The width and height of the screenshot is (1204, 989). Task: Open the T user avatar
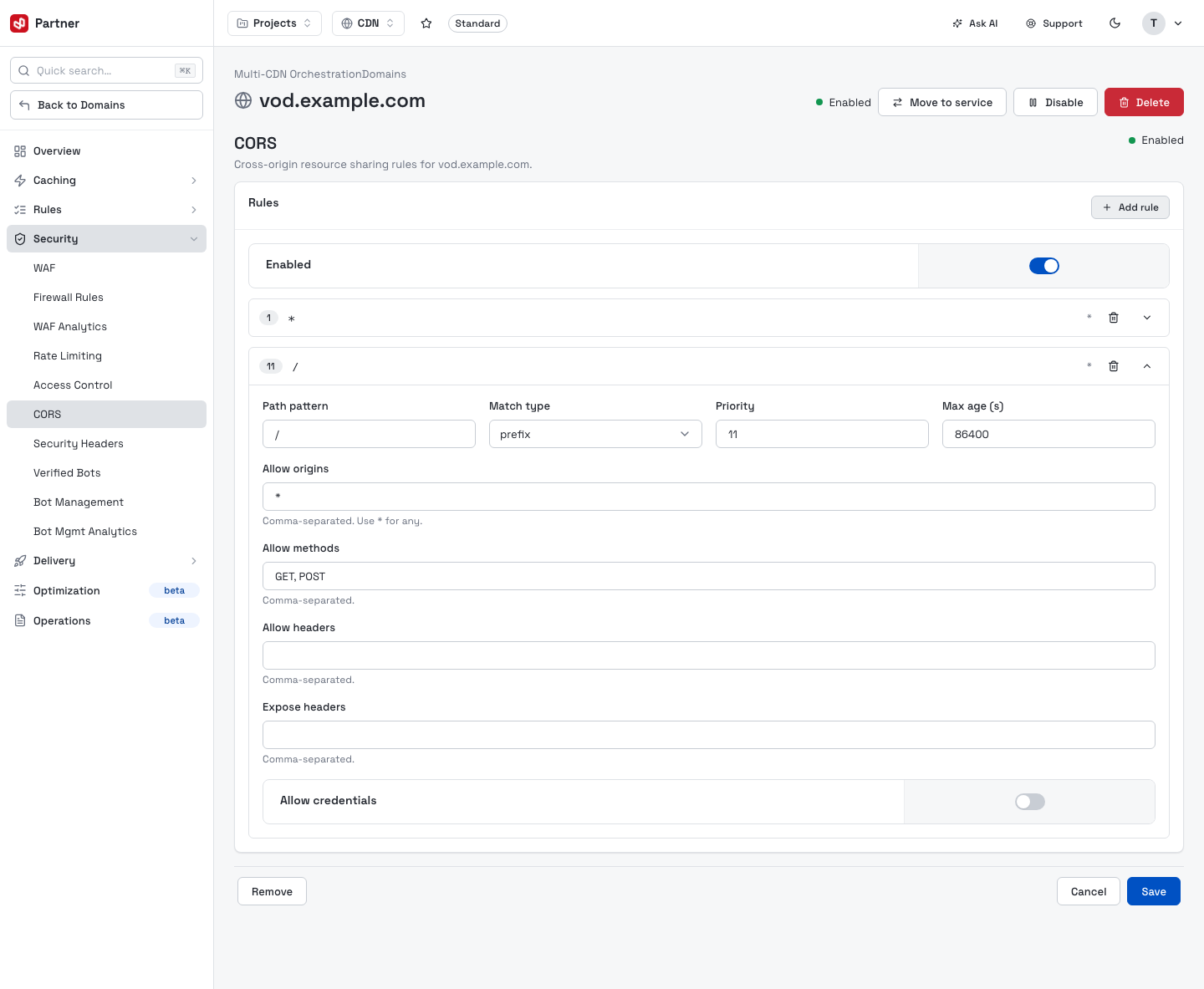(1154, 23)
